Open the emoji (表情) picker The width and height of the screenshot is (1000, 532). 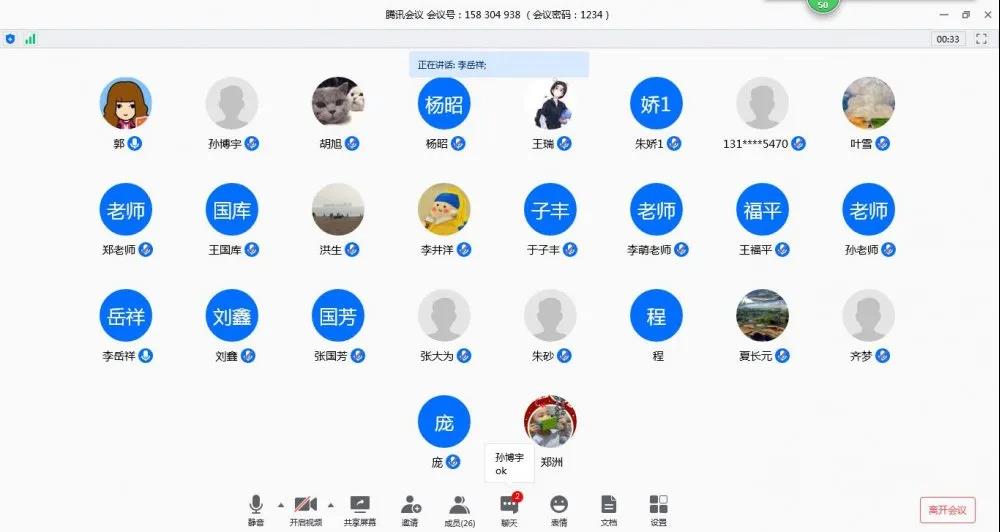[559, 506]
